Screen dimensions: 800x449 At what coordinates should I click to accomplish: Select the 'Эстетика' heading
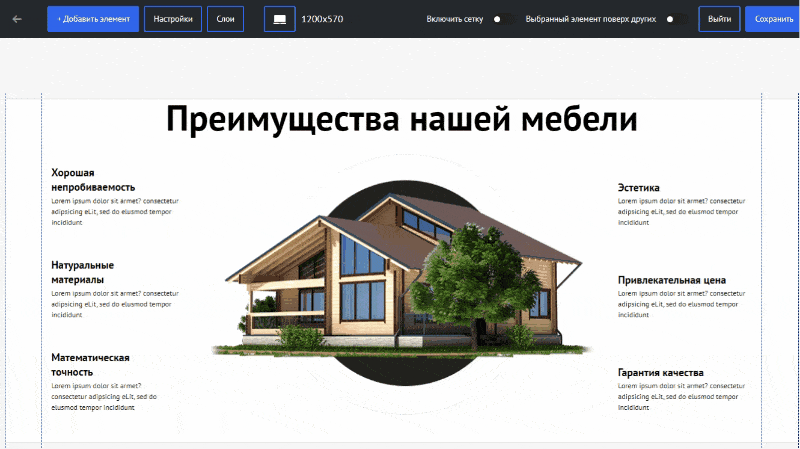(x=638, y=187)
